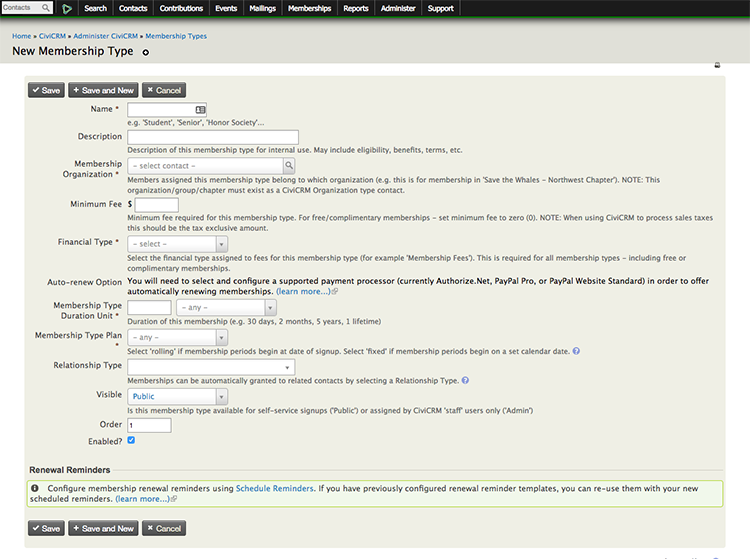Open the Membership Type Plan dropdown
Viewport: 750px width, 559px height.
(177, 338)
